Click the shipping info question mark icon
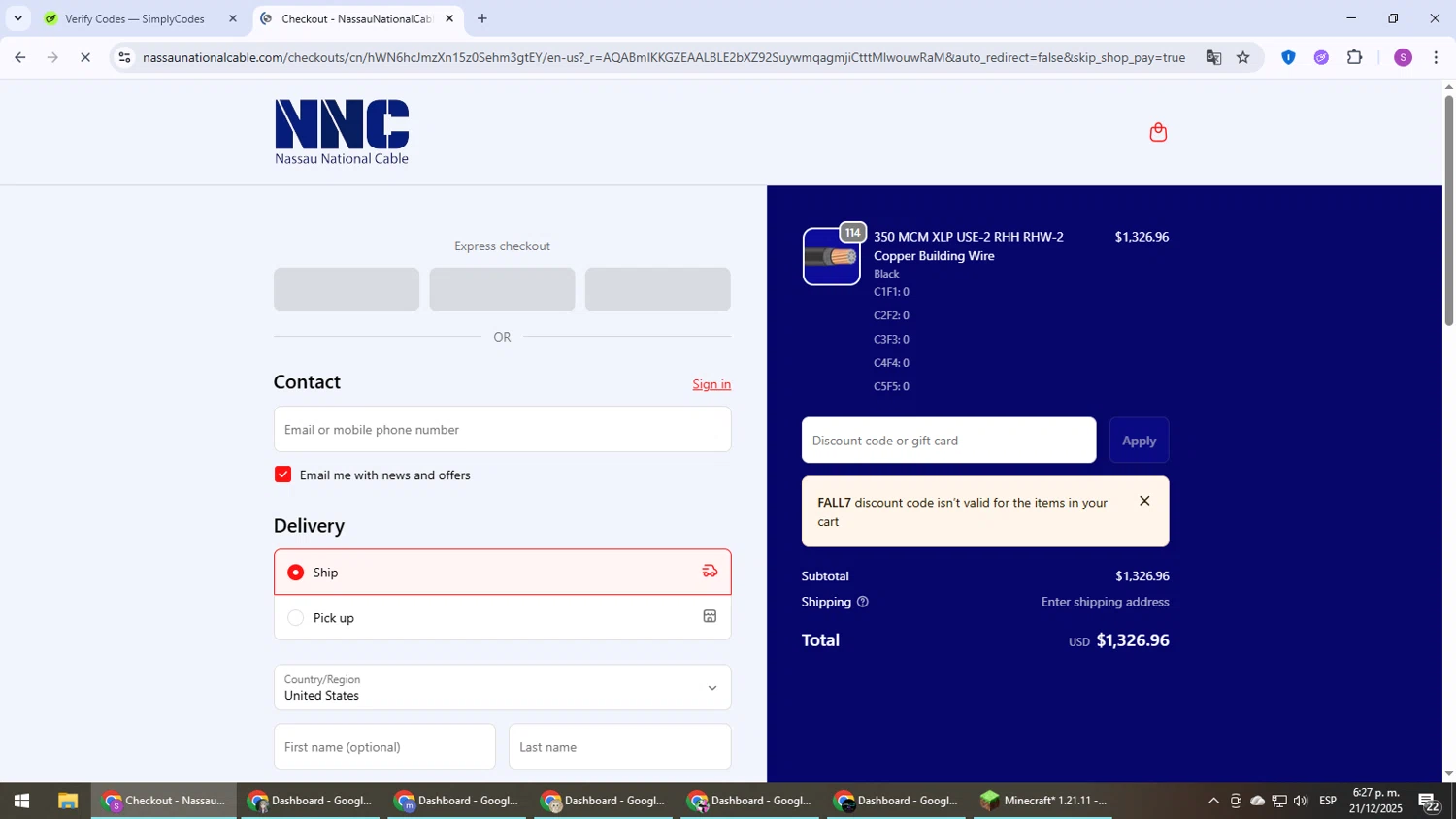The image size is (1456, 819). point(863,602)
